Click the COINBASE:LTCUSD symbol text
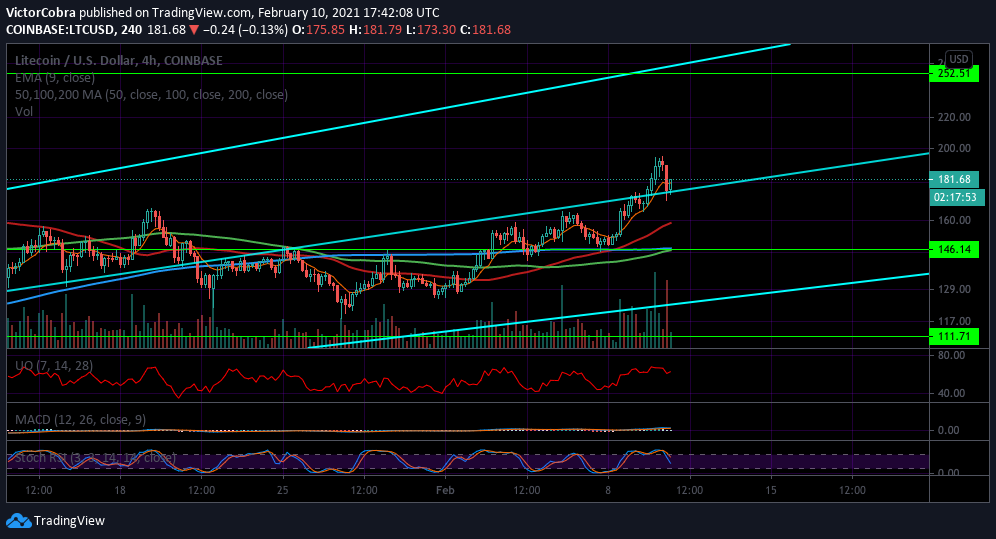Screen dimensions: 996x539 (60, 29)
